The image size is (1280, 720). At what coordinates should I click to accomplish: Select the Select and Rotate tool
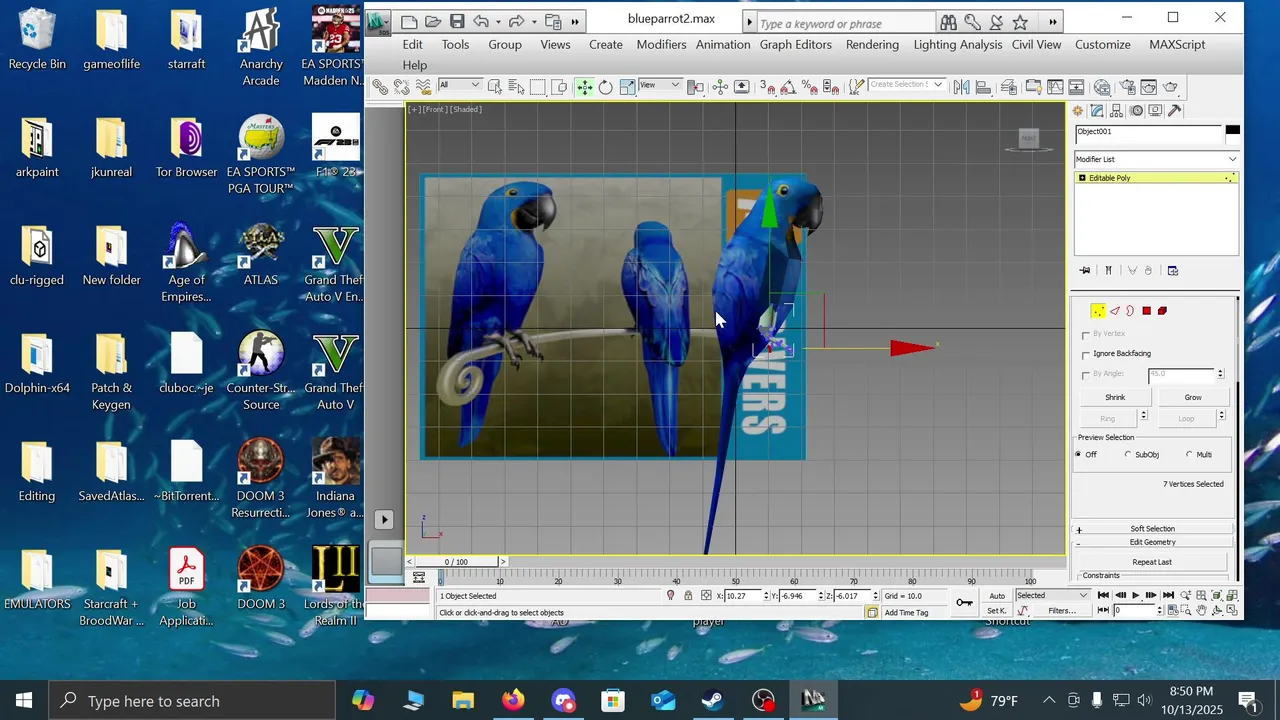coord(605,87)
